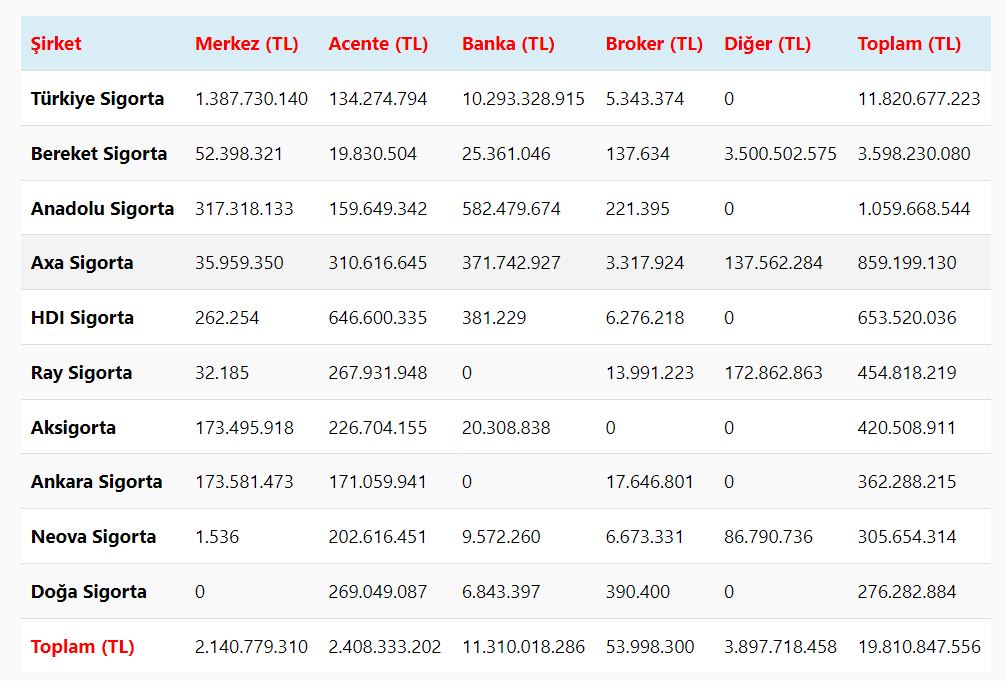Image resolution: width=1007 pixels, height=681 pixels.
Task: Click the red Toplam (TL) footer row label
Action: tap(82, 647)
